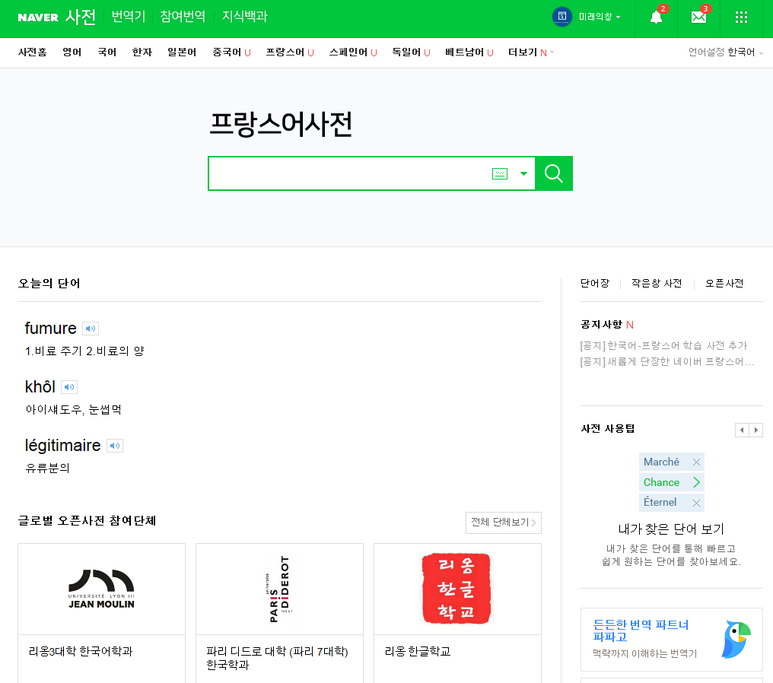Open the apps grid menu icon
The height and width of the screenshot is (683, 773).
[x=741, y=17]
